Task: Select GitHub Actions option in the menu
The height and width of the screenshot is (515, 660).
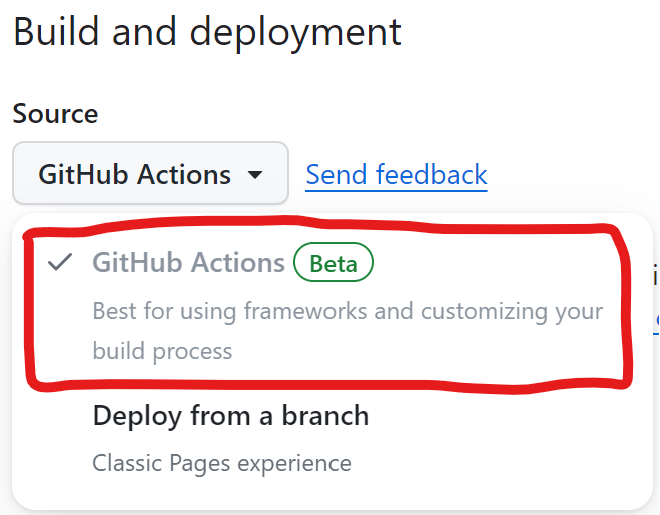Action: pyautogui.click(x=188, y=263)
